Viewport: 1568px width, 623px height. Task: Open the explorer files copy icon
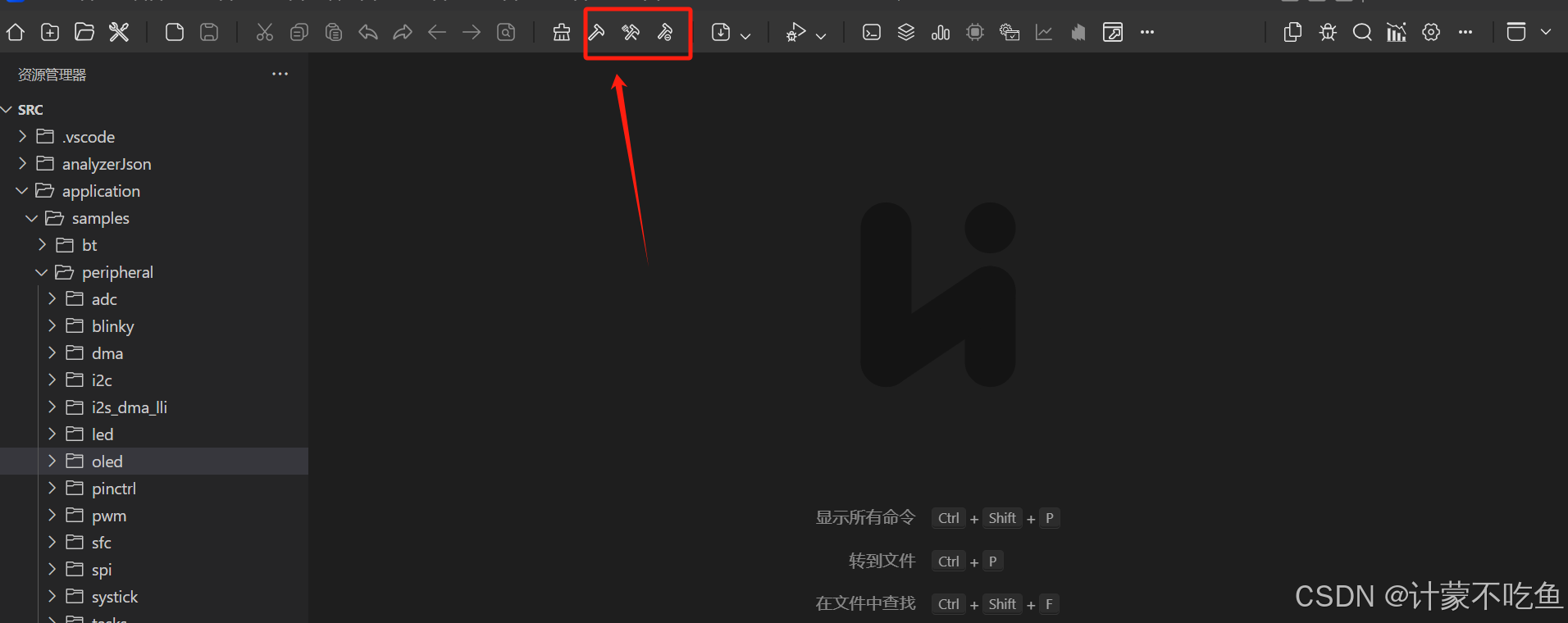pos(1293,32)
